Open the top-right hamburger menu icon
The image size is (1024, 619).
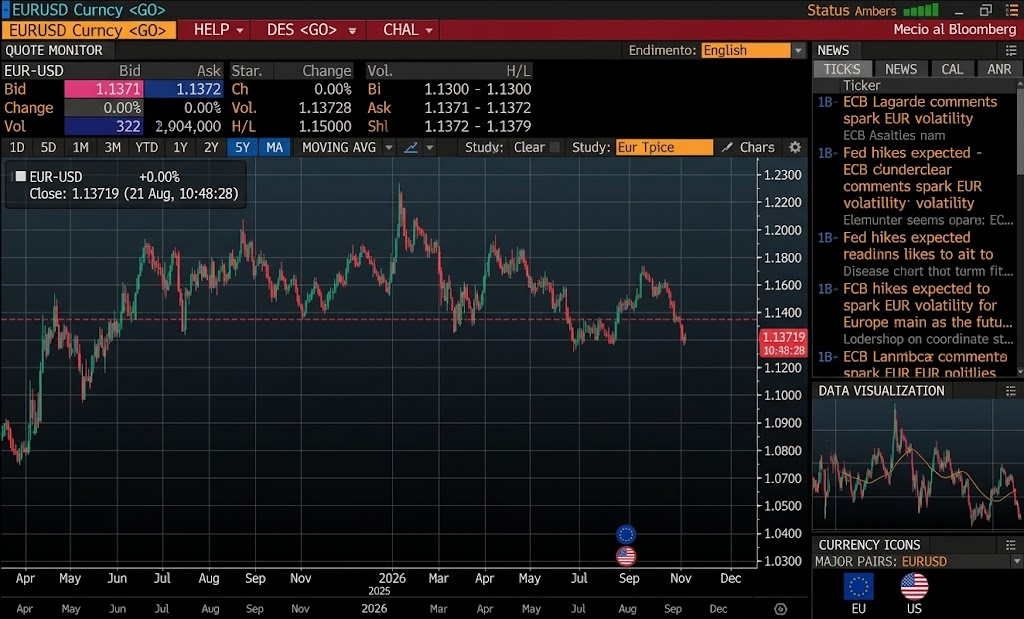click(x=1011, y=10)
